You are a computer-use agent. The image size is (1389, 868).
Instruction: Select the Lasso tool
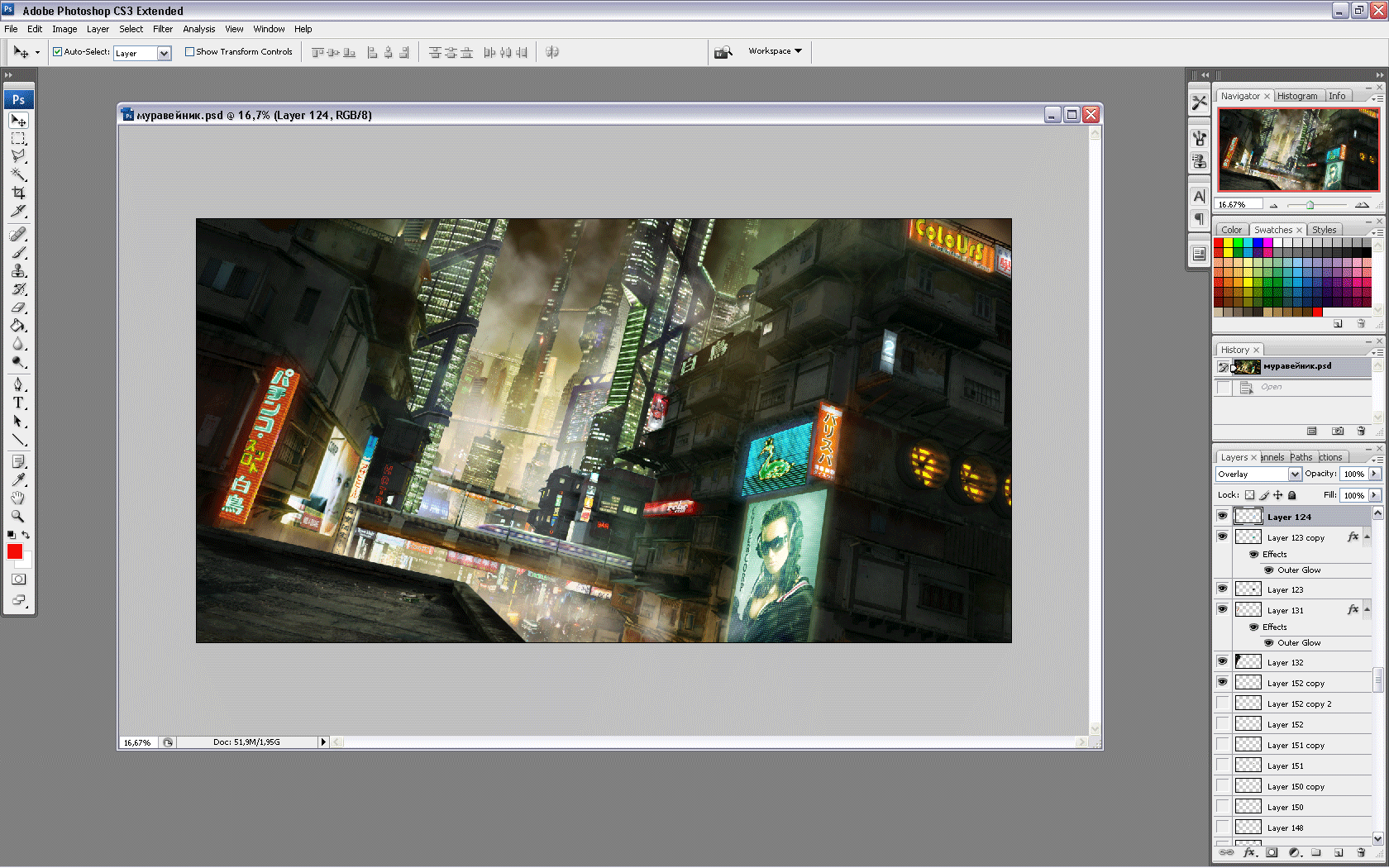[x=18, y=156]
